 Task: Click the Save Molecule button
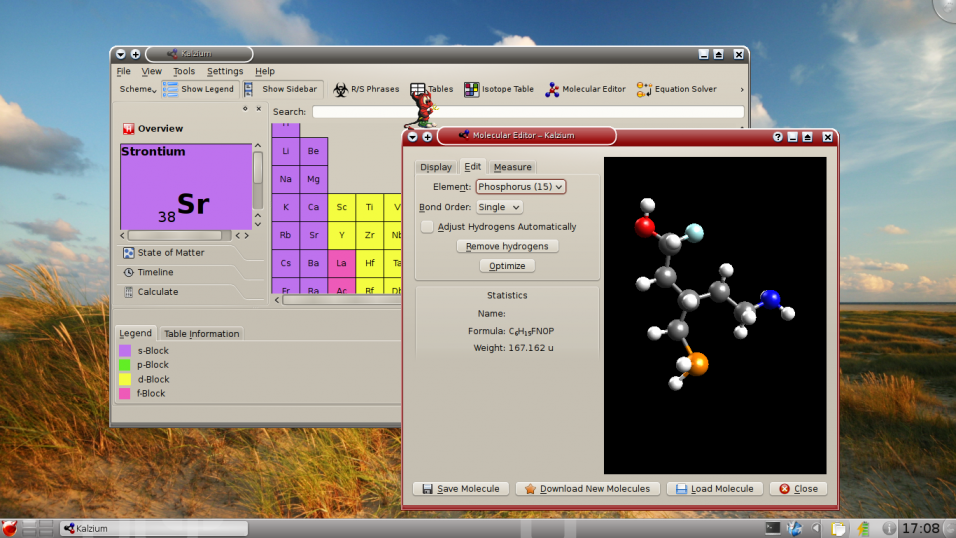(x=460, y=489)
